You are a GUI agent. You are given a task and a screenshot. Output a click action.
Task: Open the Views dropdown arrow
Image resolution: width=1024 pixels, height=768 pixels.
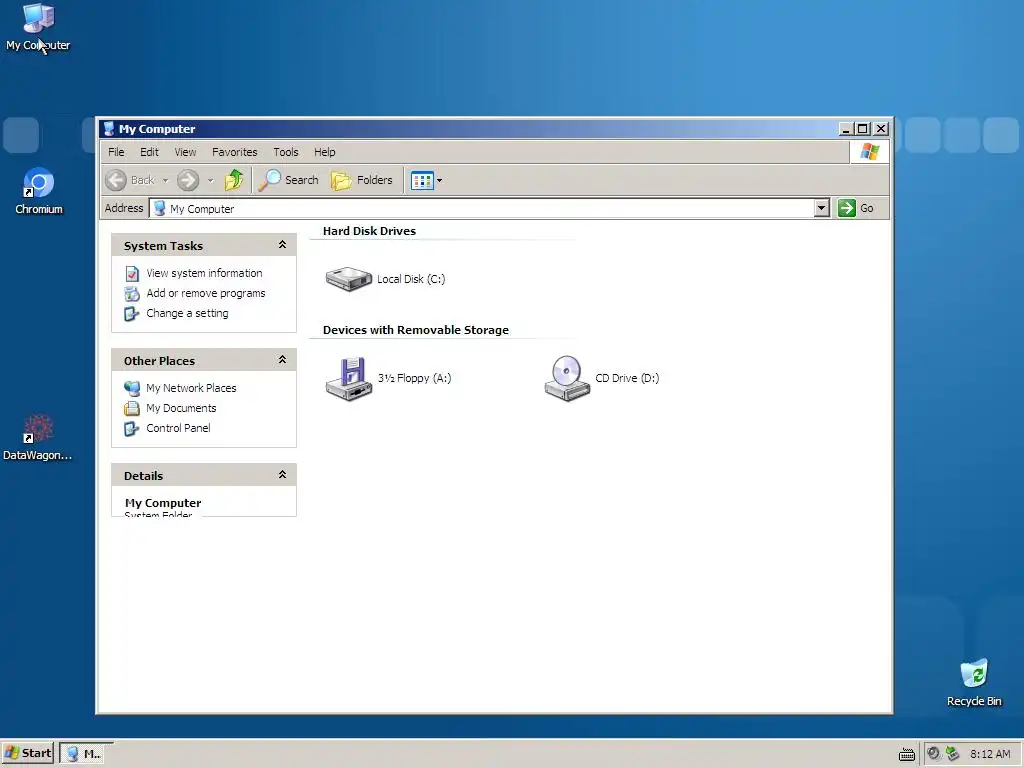click(440, 180)
